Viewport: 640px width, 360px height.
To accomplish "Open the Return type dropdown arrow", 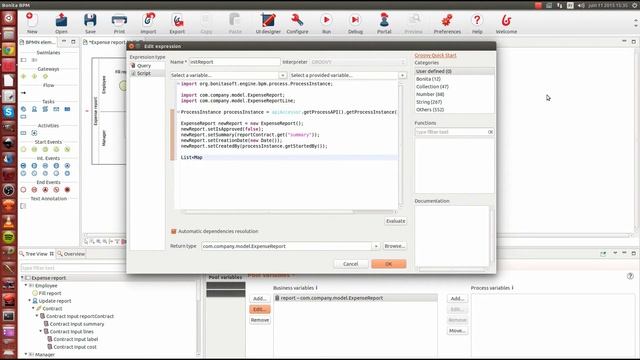I will click(x=376, y=246).
